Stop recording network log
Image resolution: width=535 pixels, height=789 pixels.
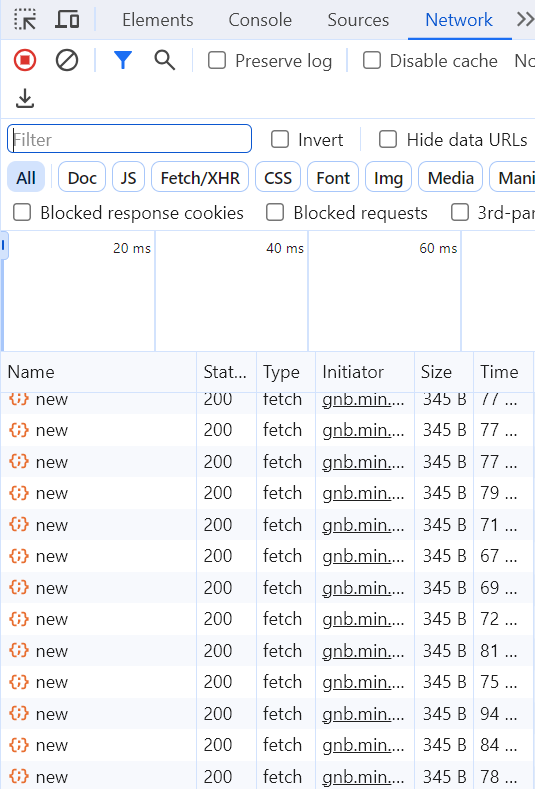point(25,60)
